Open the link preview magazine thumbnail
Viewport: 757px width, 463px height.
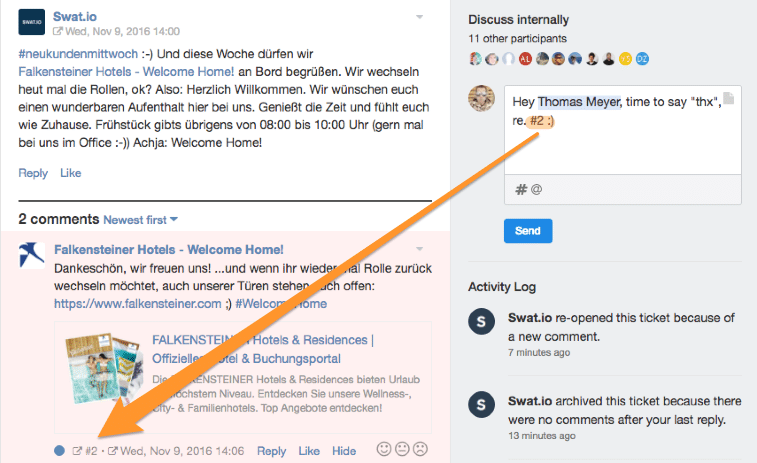[104, 368]
